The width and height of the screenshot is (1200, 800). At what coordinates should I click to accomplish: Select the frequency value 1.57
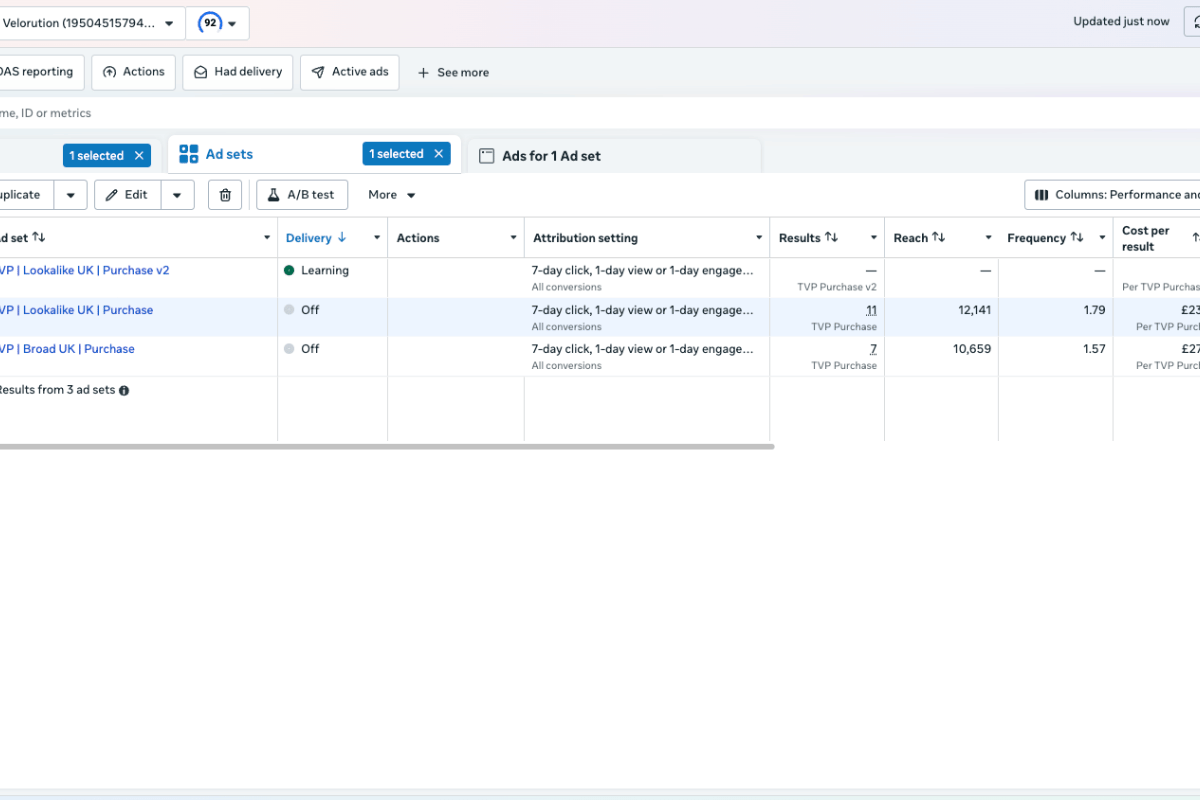1094,349
